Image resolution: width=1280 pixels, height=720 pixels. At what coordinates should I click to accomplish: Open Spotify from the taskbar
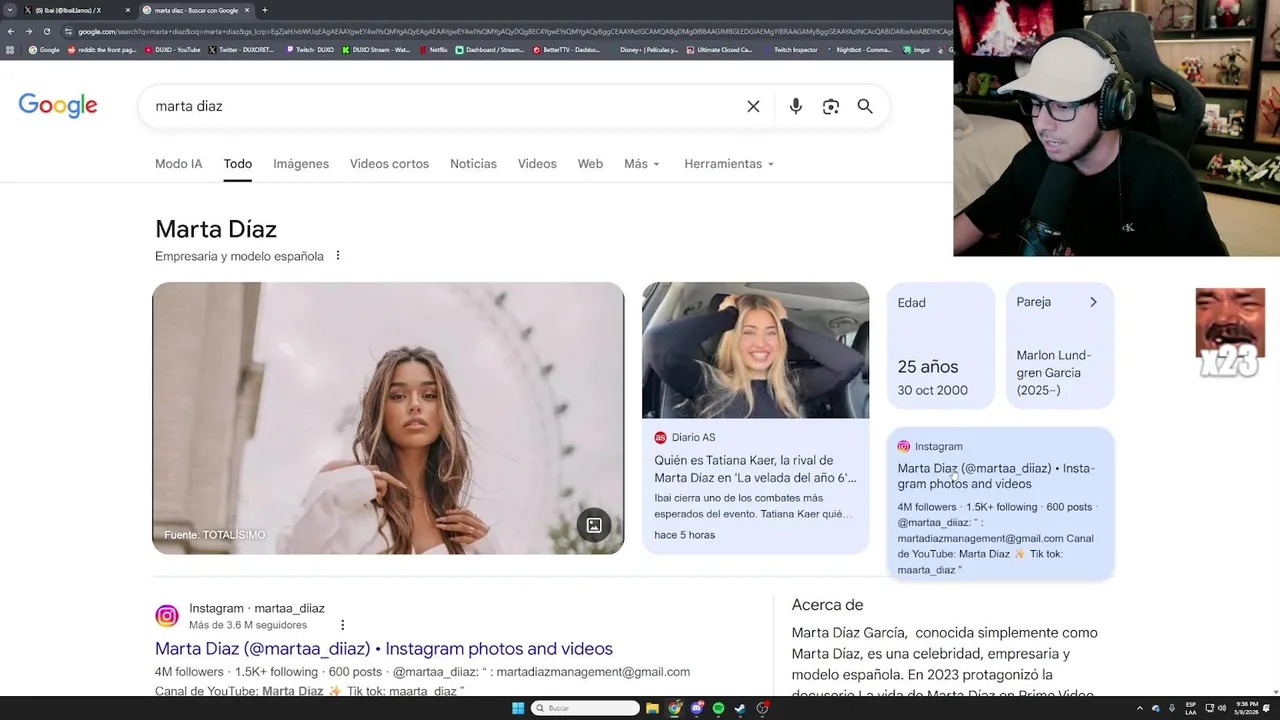point(718,708)
